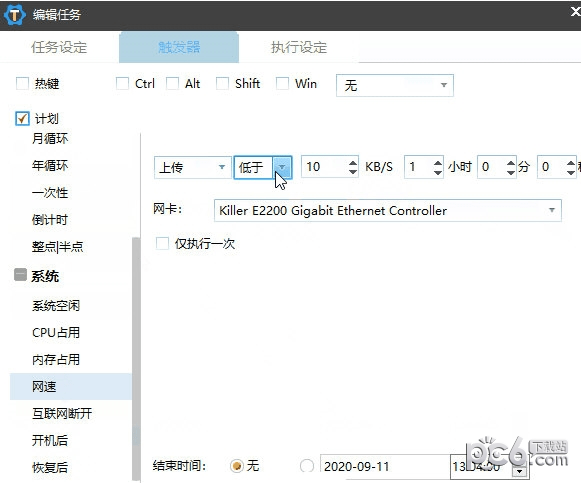Screen dimensions: 581x483
Task: Increase the KB/S speed value
Action: point(353,162)
